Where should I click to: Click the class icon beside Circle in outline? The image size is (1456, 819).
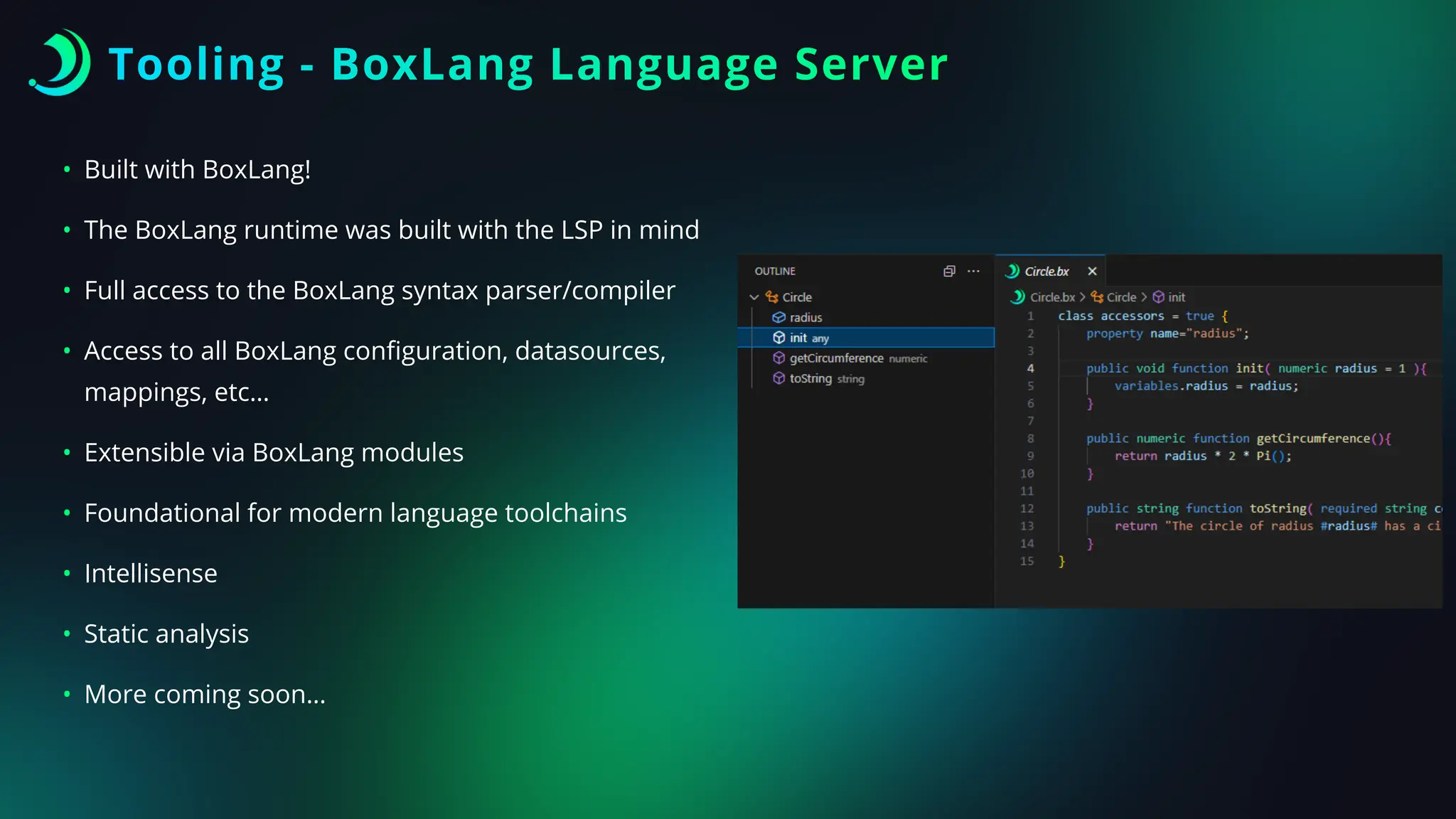click(772, 297)
